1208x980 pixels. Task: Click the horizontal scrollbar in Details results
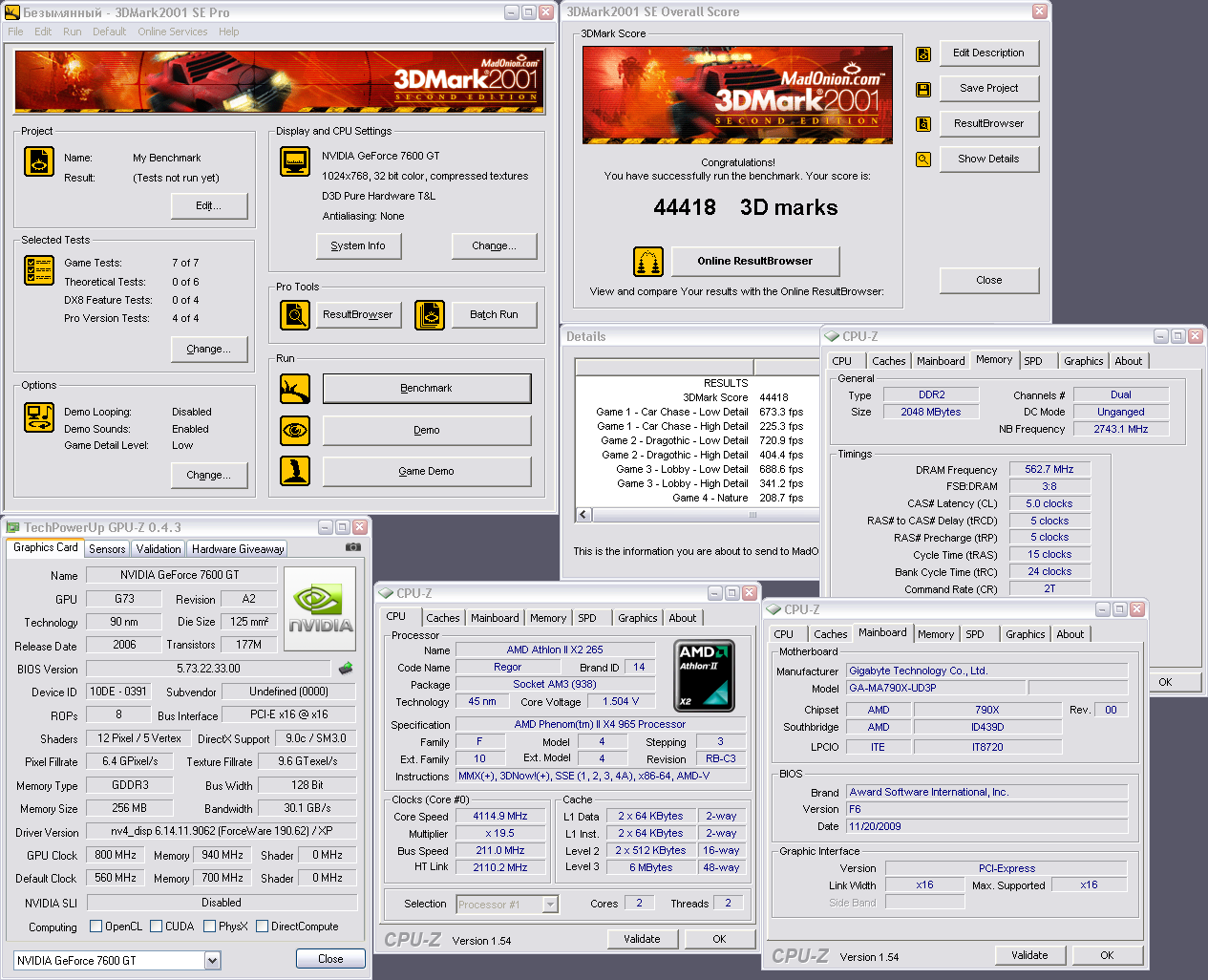click(x=706, y=515)
